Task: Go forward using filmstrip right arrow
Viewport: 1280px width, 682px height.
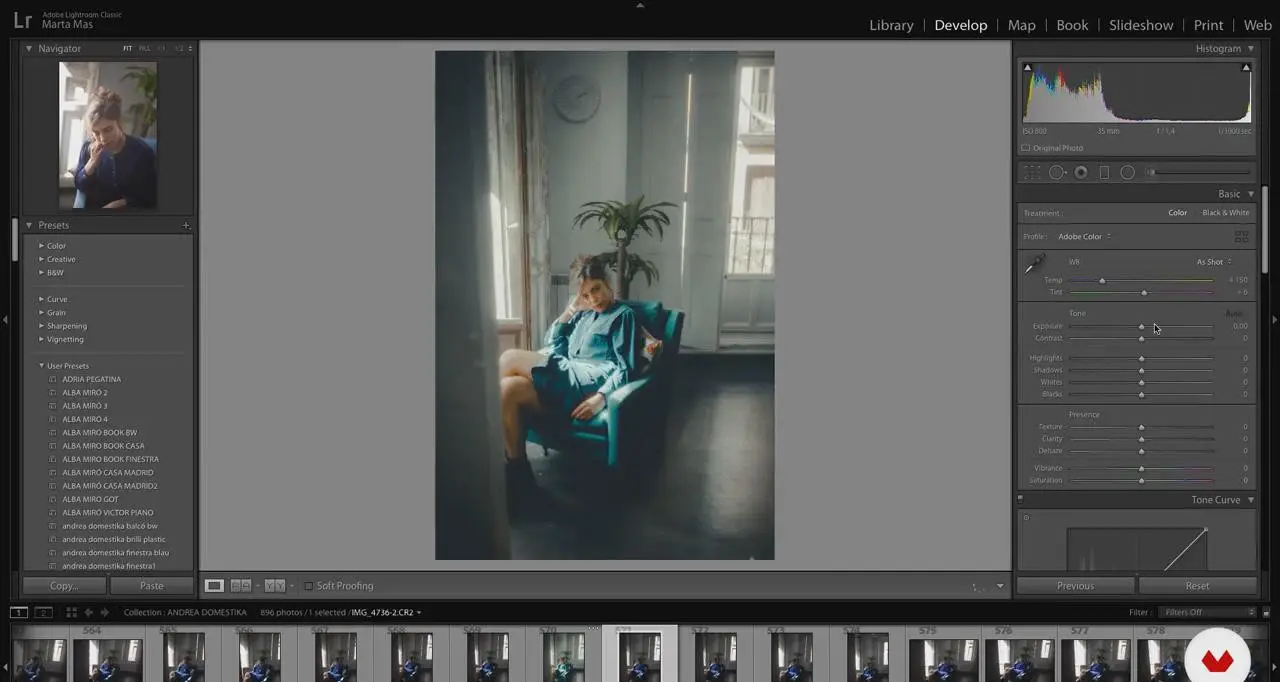Action: click(x=104, y=612)
